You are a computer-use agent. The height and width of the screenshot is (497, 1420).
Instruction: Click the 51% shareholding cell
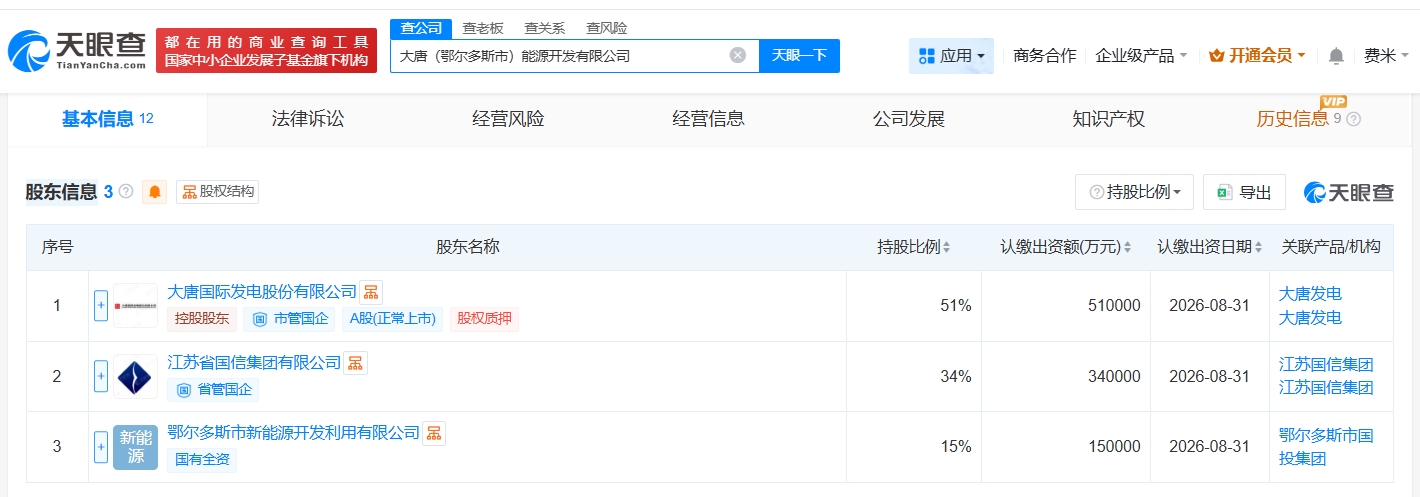914,306
